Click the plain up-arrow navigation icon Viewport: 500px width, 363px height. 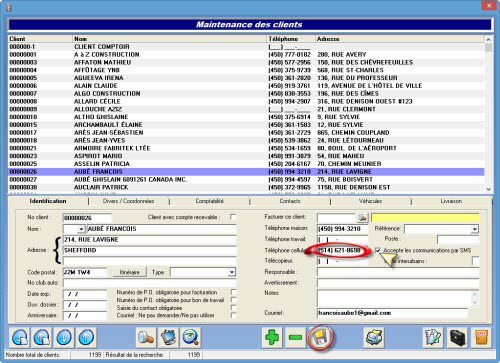click(86, 337)
